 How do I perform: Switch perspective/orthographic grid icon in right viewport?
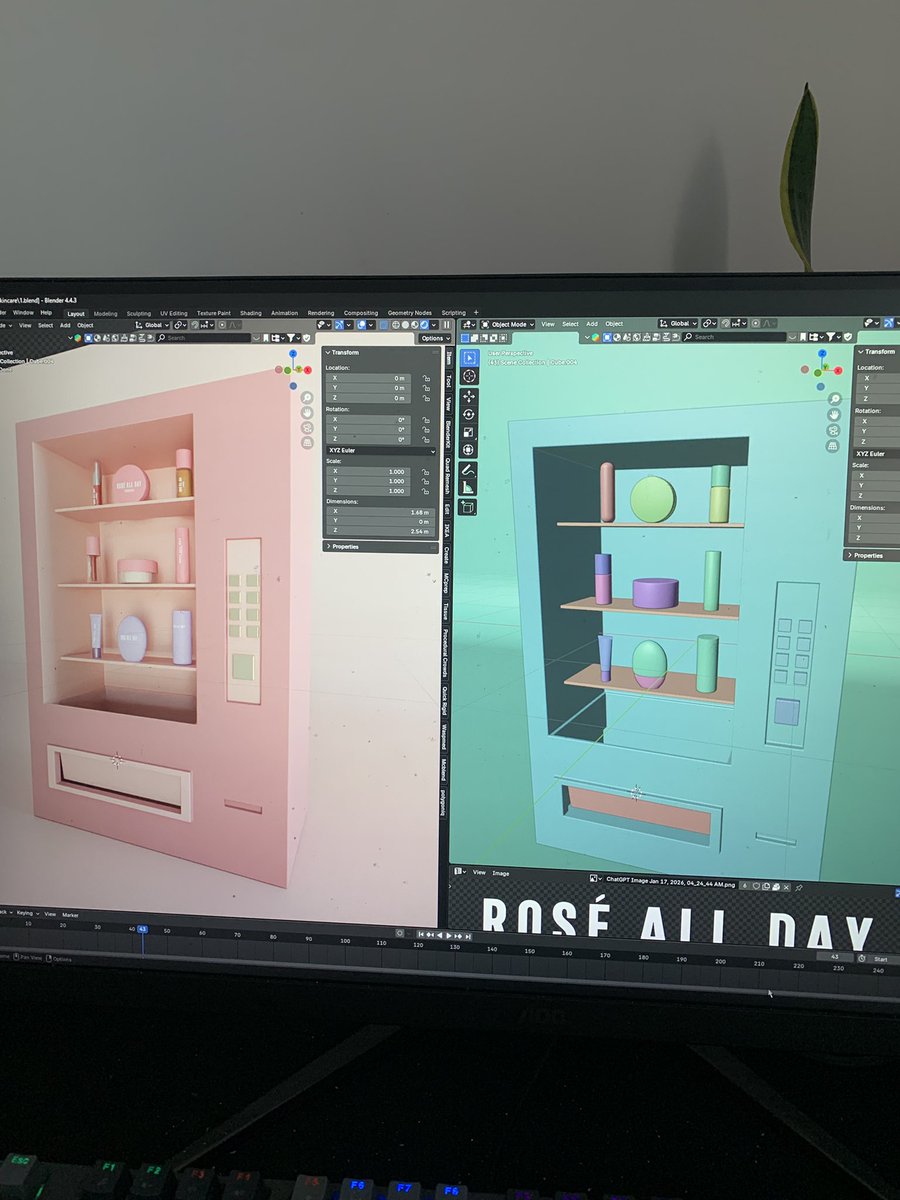(832, 445)
